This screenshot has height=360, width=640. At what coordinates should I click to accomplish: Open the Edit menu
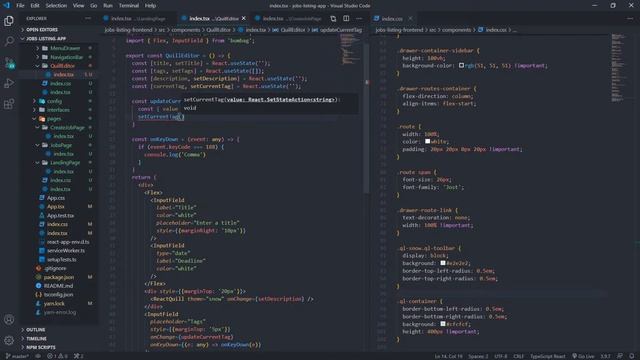tap(35, 6)
